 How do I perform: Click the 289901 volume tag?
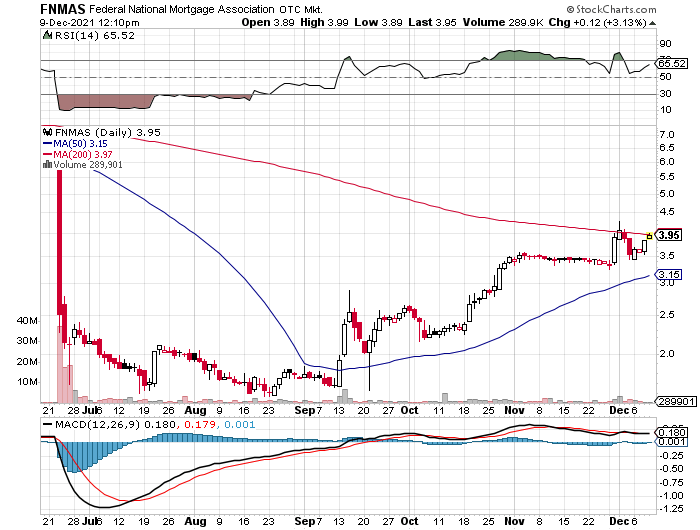point(676,401)
